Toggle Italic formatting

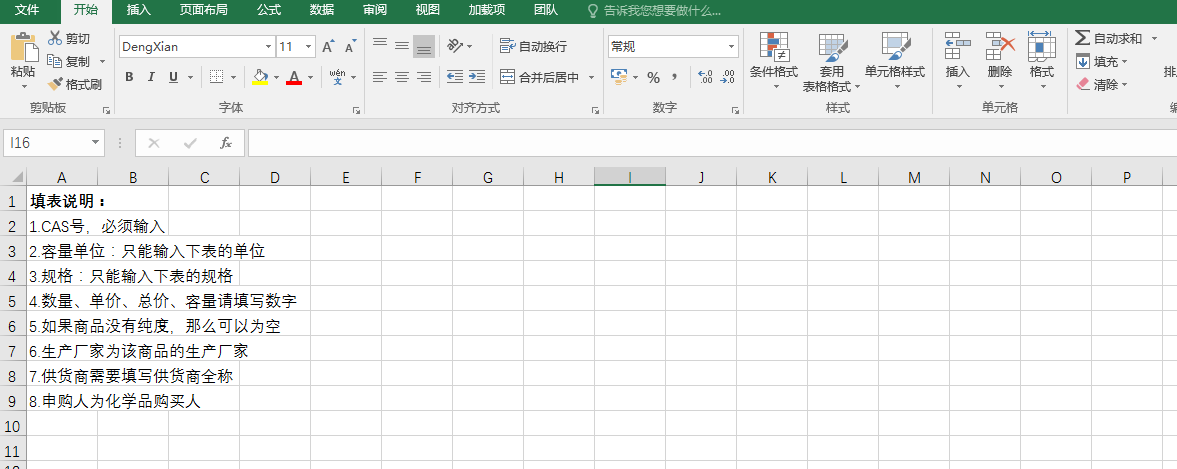(x=151, y=77)
